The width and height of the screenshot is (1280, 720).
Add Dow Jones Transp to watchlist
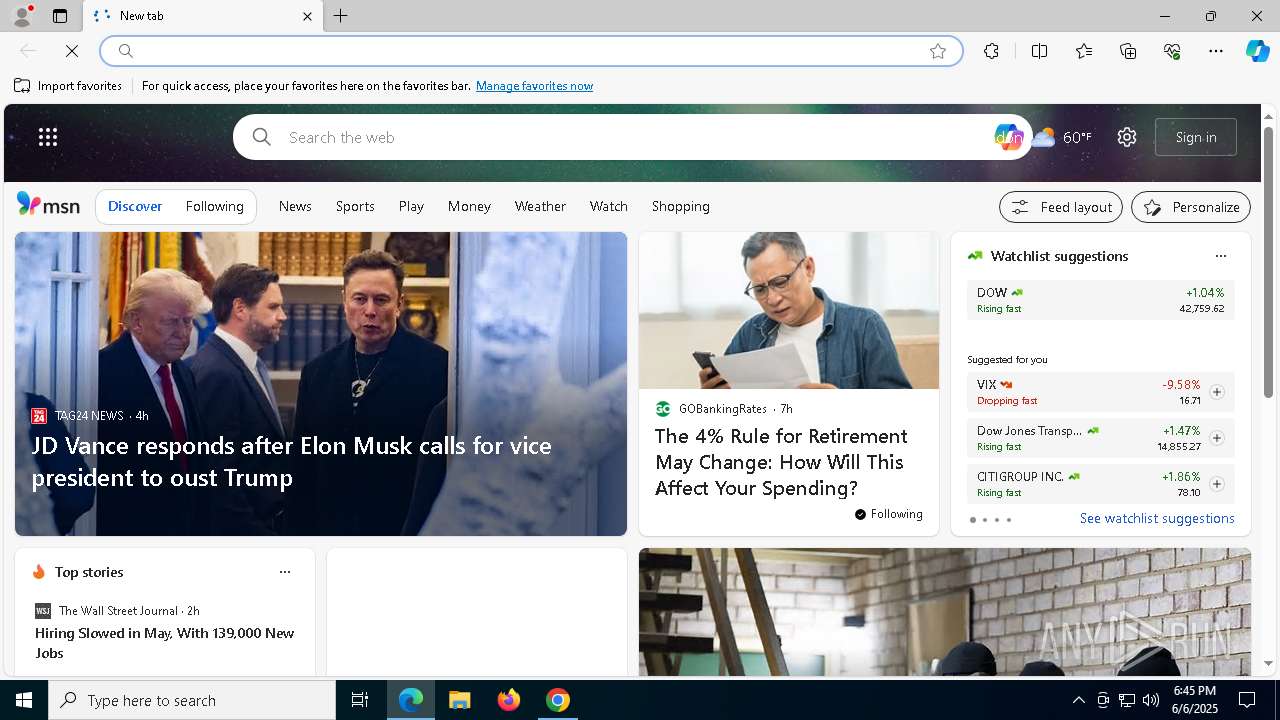[x=1216, y=438]
